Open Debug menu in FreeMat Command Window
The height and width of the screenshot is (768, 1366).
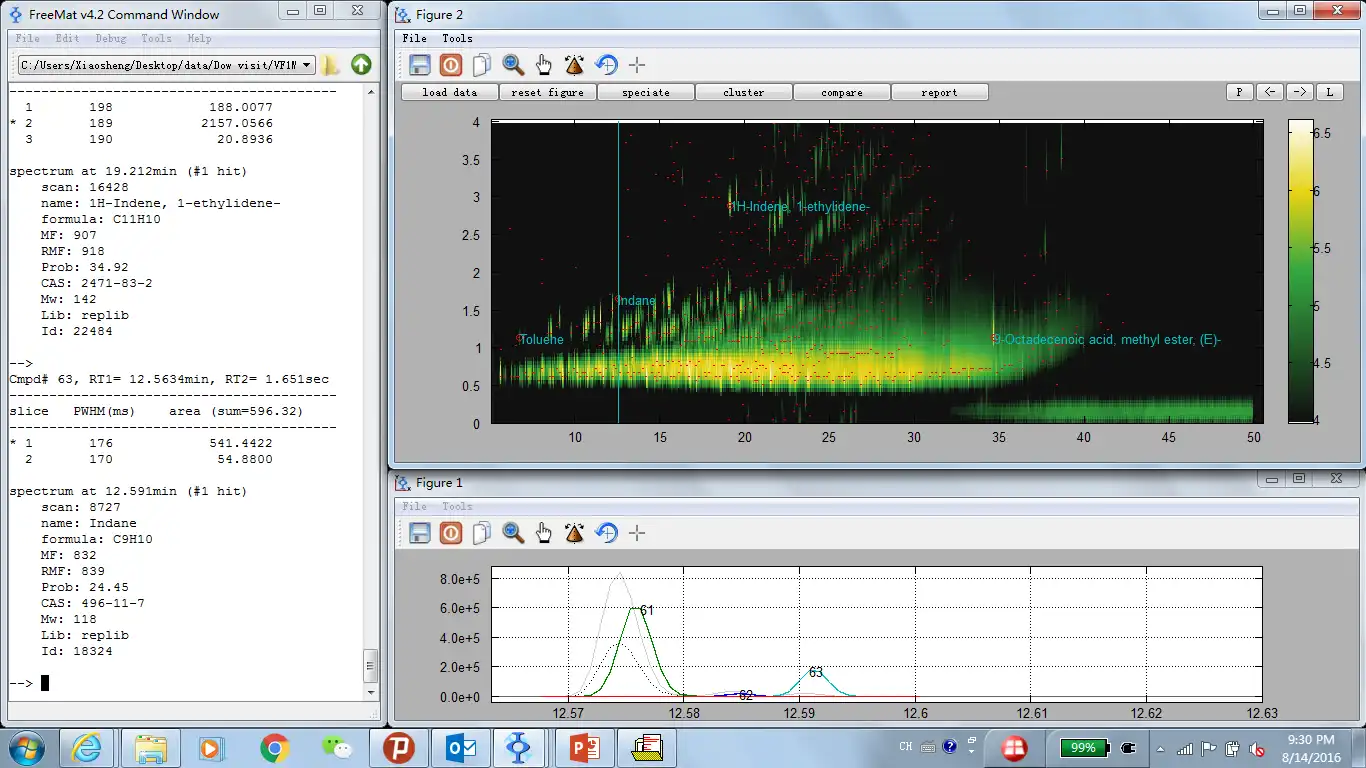tap(111, 38)
